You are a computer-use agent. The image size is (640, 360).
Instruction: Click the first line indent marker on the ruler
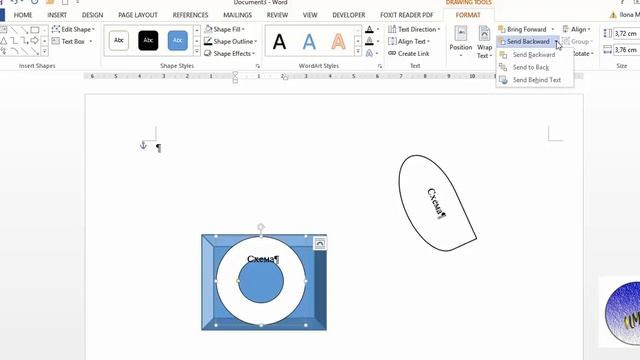pyautogui.click(x=235, y=74)
